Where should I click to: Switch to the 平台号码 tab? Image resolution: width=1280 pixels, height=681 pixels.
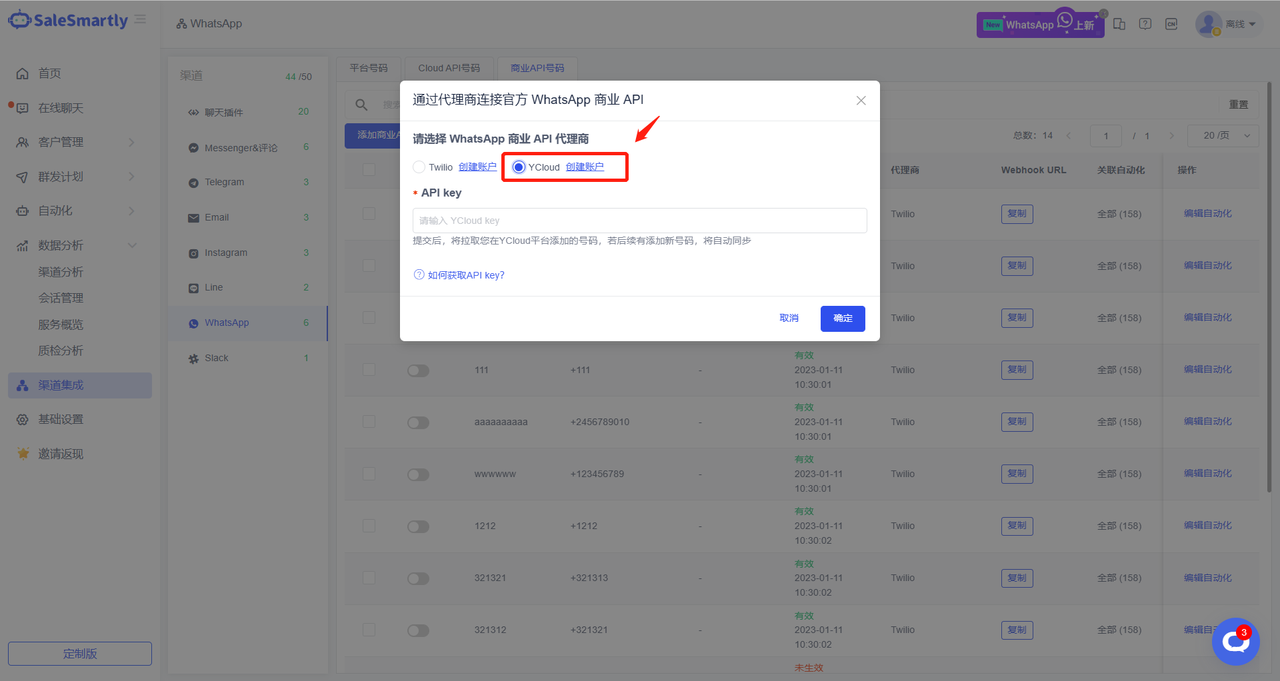368,68
